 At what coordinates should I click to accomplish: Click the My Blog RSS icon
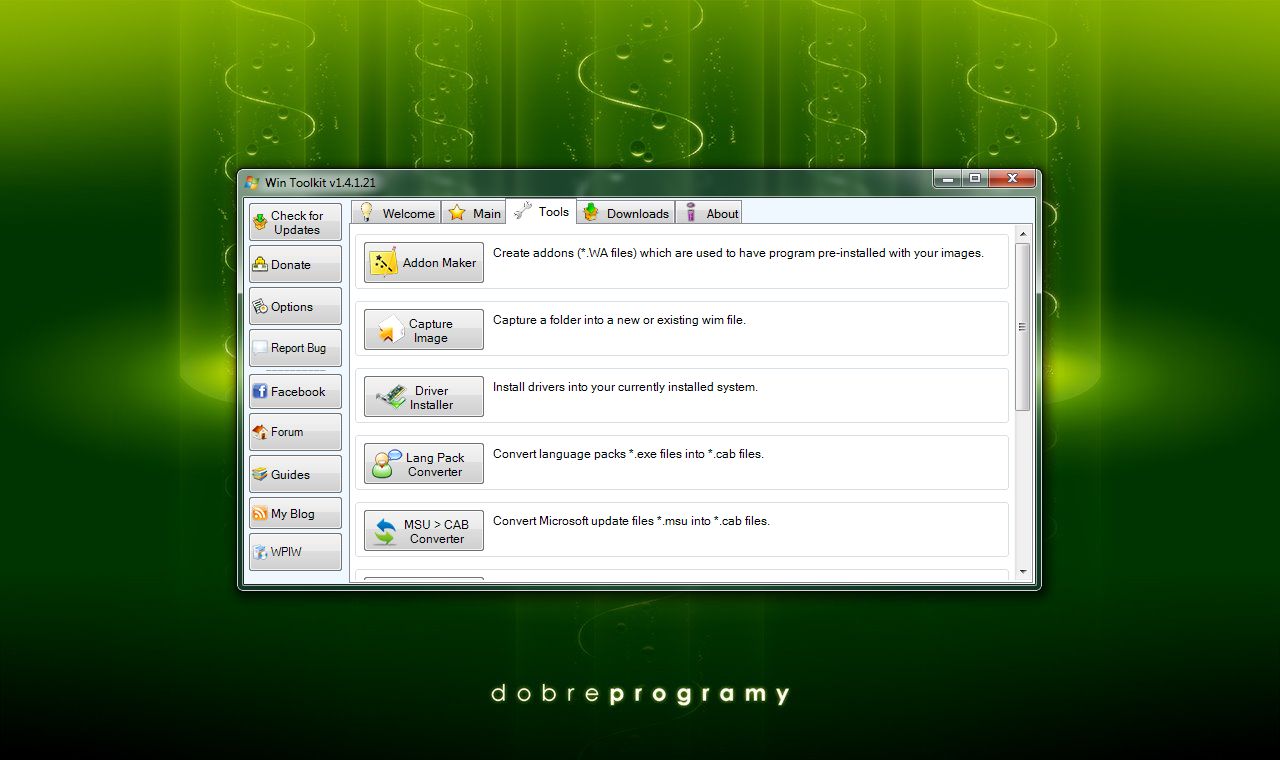pos(260,514)
